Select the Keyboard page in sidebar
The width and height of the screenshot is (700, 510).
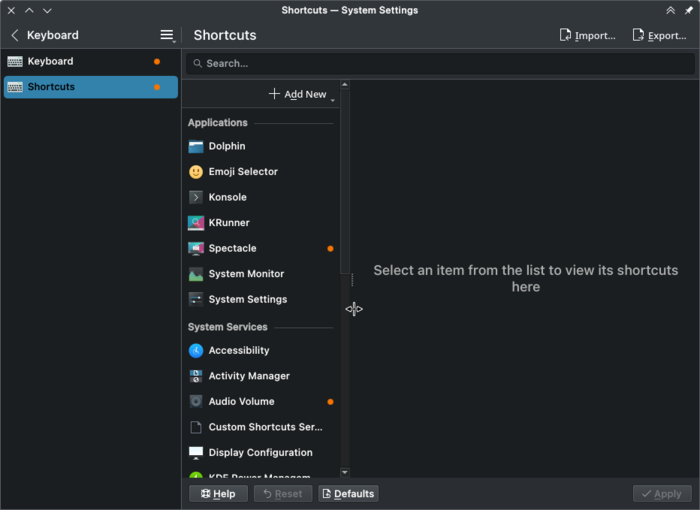(50, 61)
